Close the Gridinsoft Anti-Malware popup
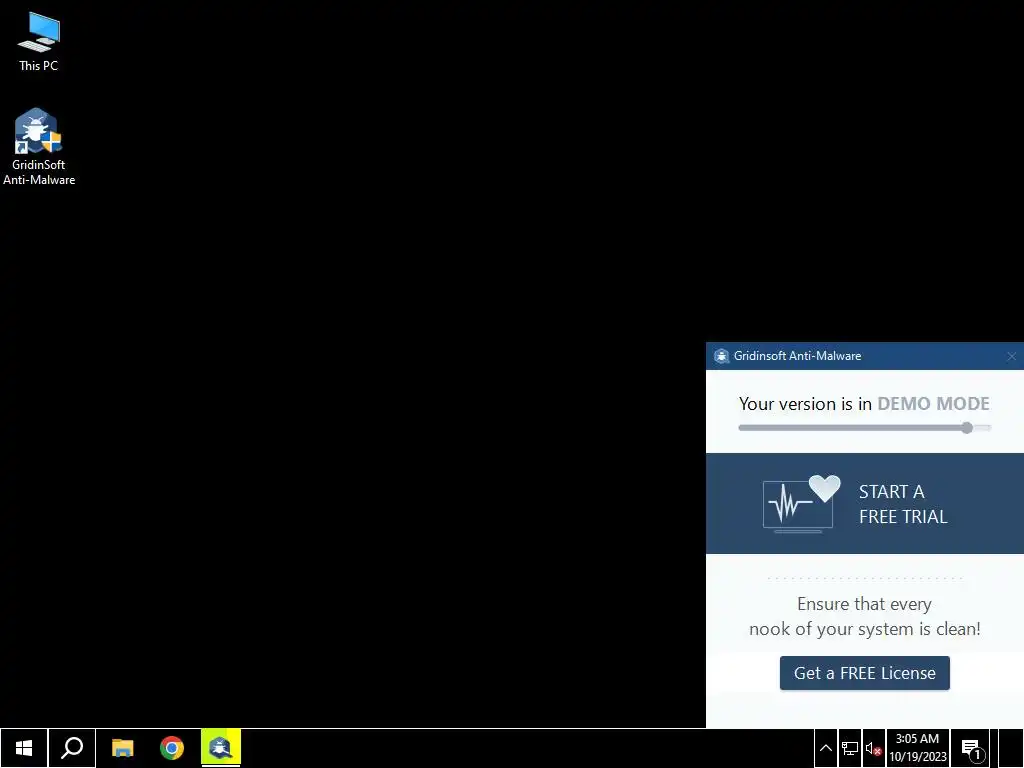 1012,357
